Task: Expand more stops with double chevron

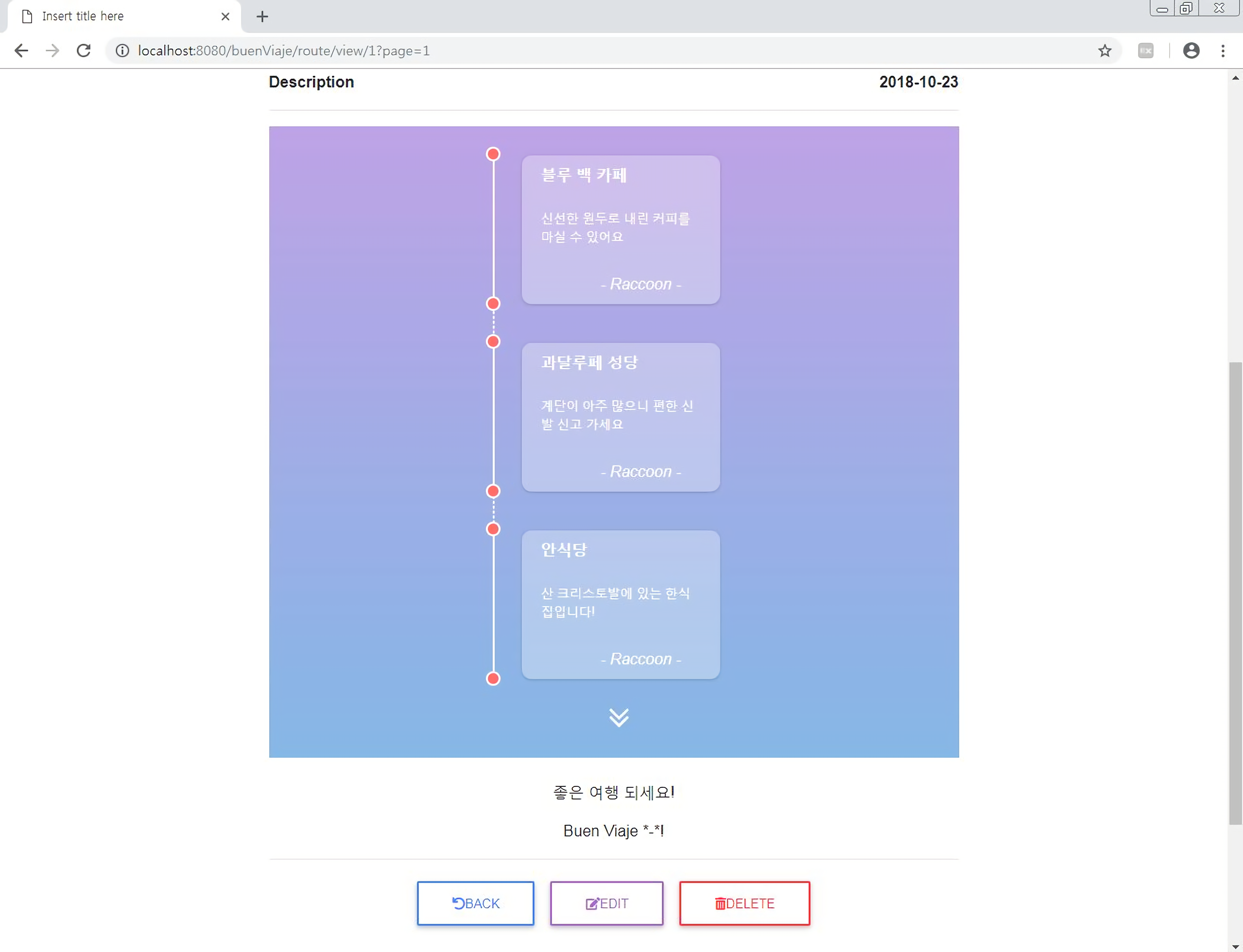Action: [619, 717]
